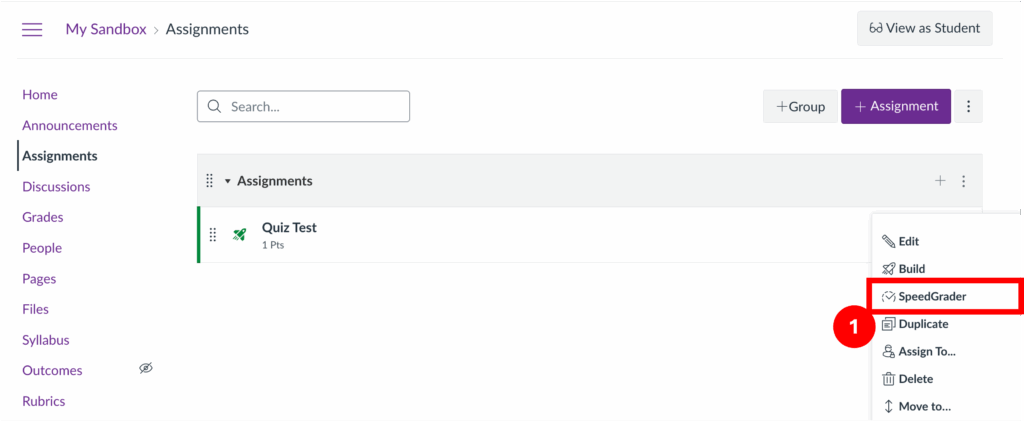Click View as Student button

(x=924, y=28)
